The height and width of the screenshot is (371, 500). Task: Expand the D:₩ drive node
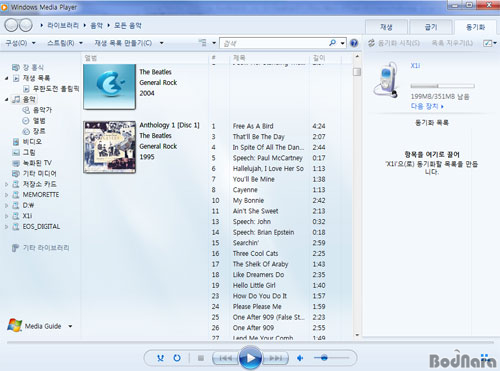pyautogui.click(x=6, y=206)
